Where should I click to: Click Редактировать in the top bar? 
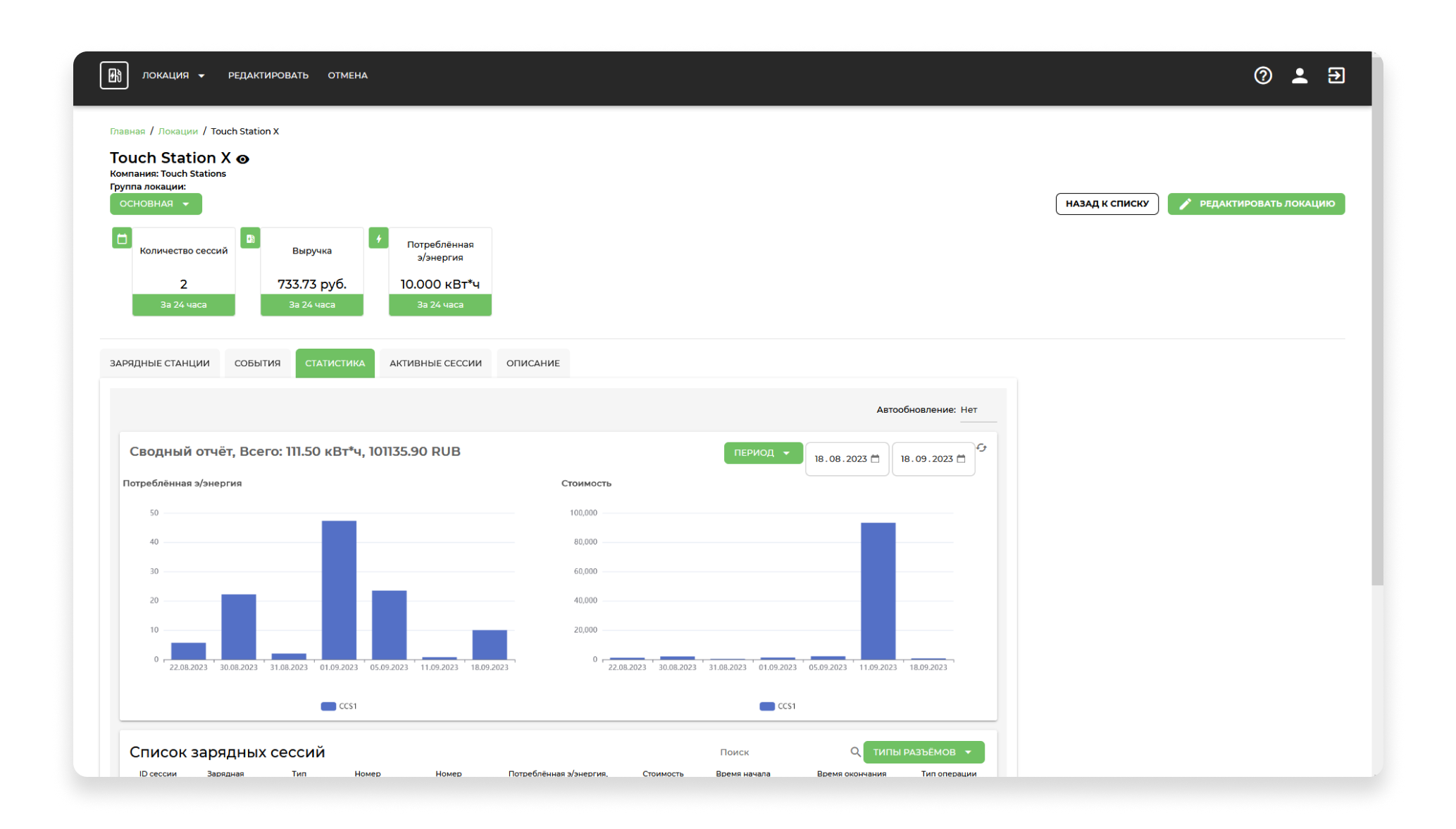(268, 75)
